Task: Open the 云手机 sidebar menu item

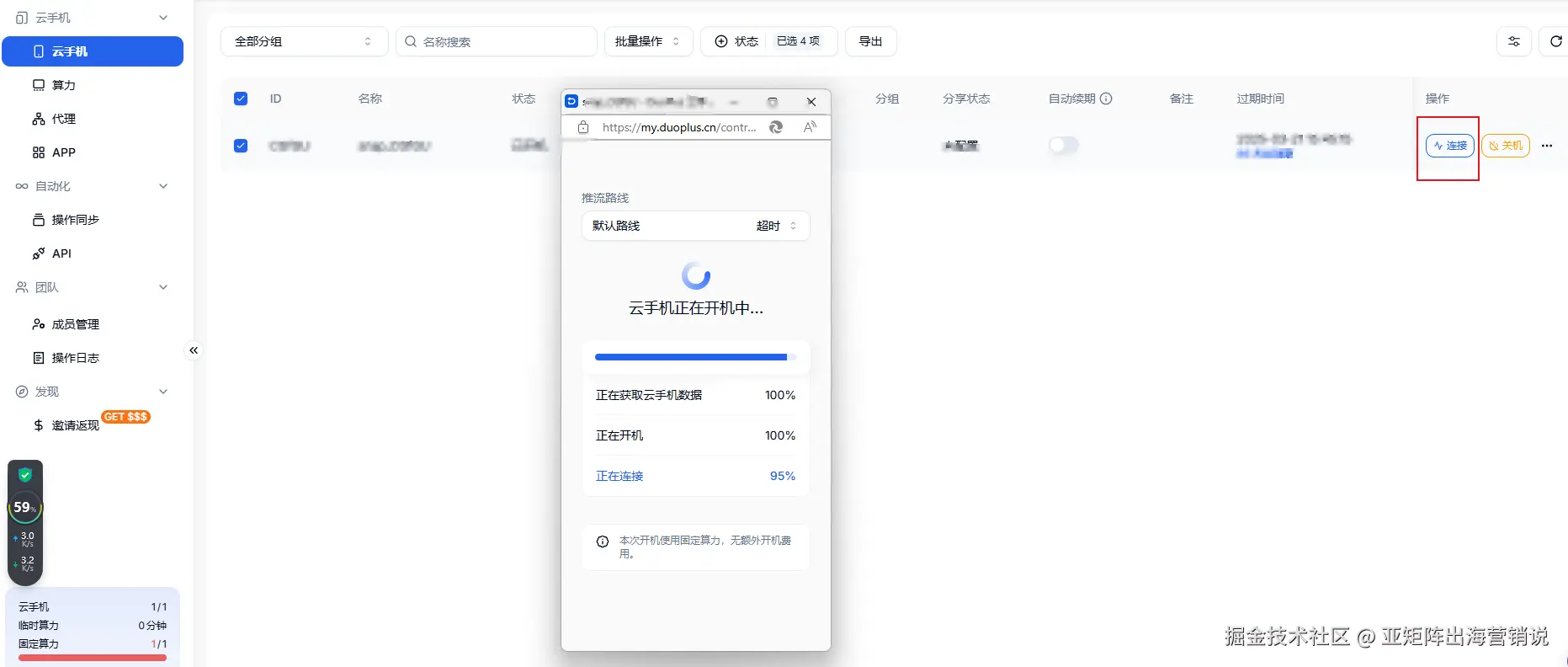Action: 93,51
